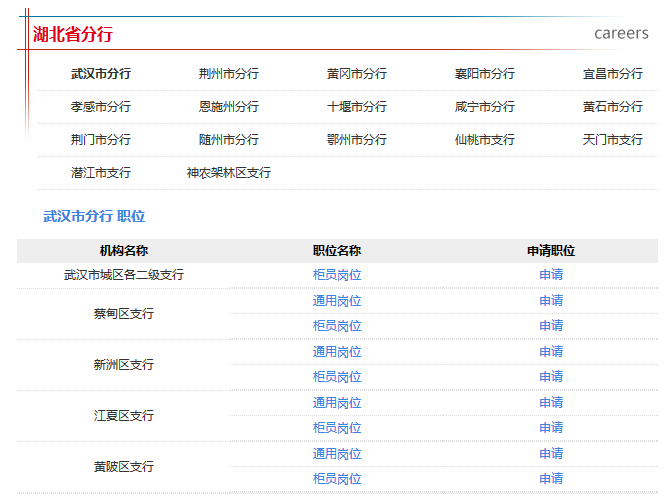The image size is (667, 496).
Task: Apply for 黄陂区支行 通用岗位
Action: click(551, 454)
